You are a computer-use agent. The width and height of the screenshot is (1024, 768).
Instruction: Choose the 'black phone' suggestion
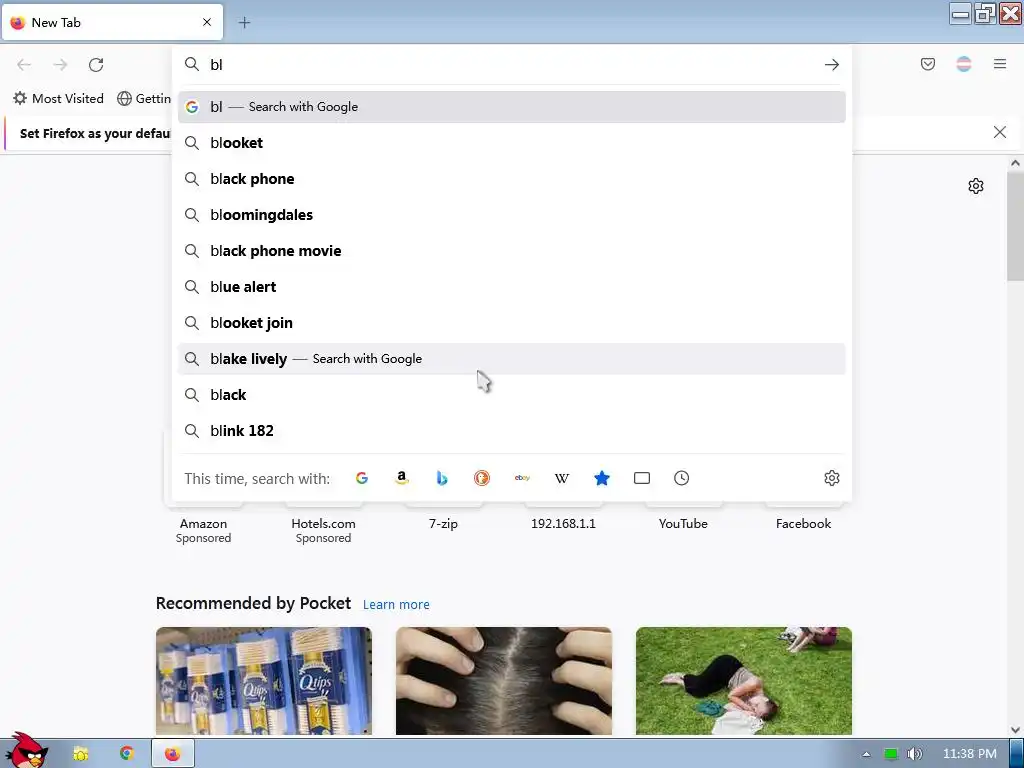click(x=511, y=179)
